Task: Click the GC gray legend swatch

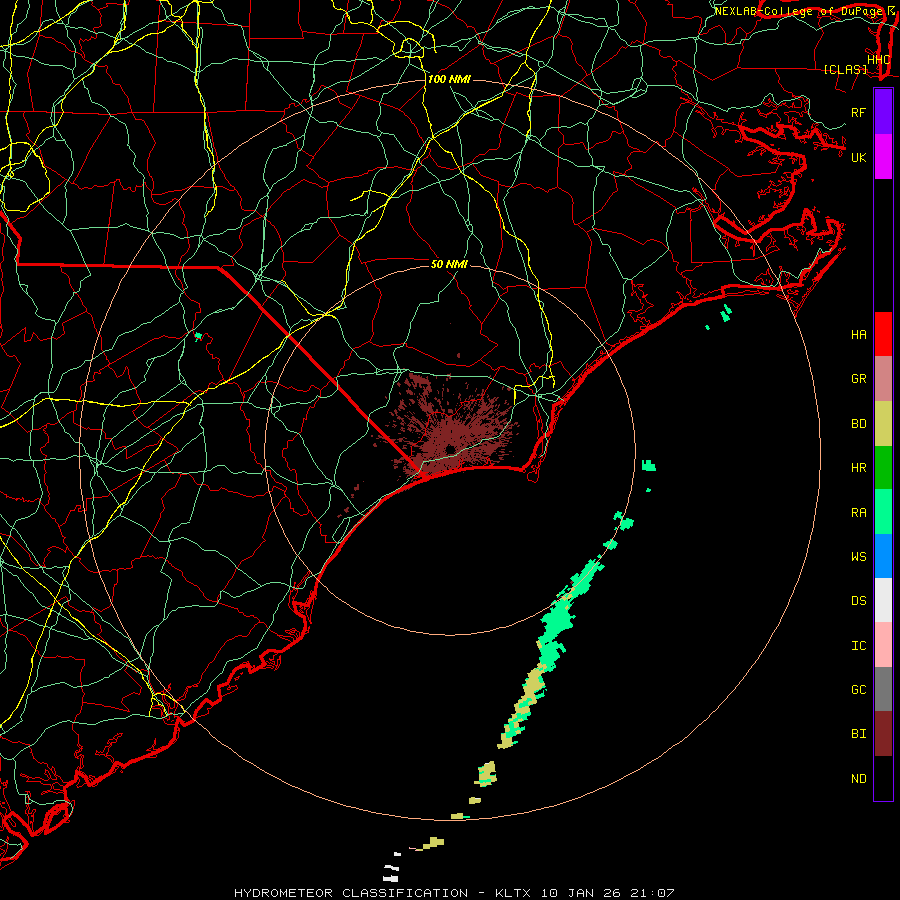Action: (x=883, y=689)
